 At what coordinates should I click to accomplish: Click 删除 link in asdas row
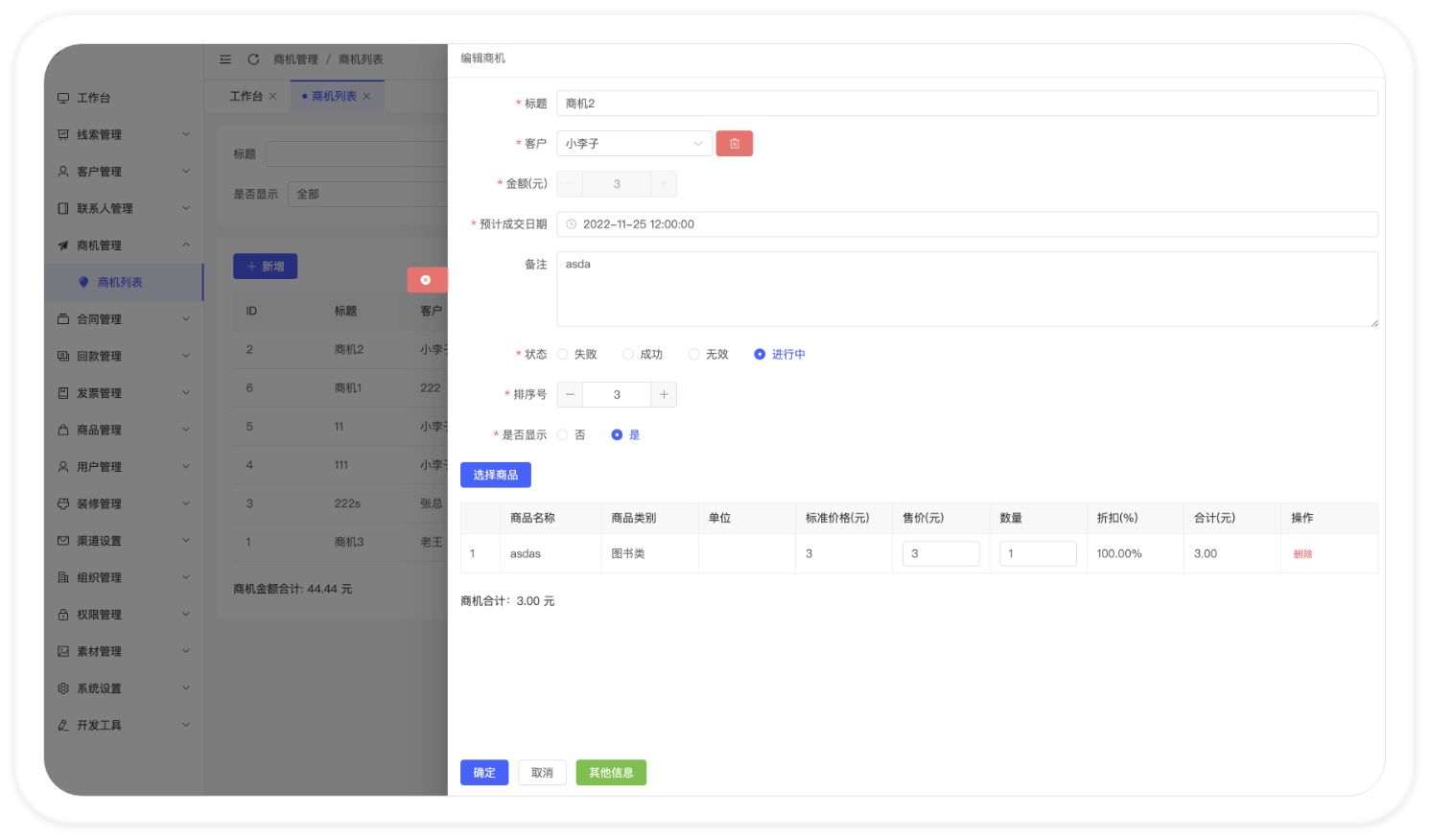[1302, 554]
